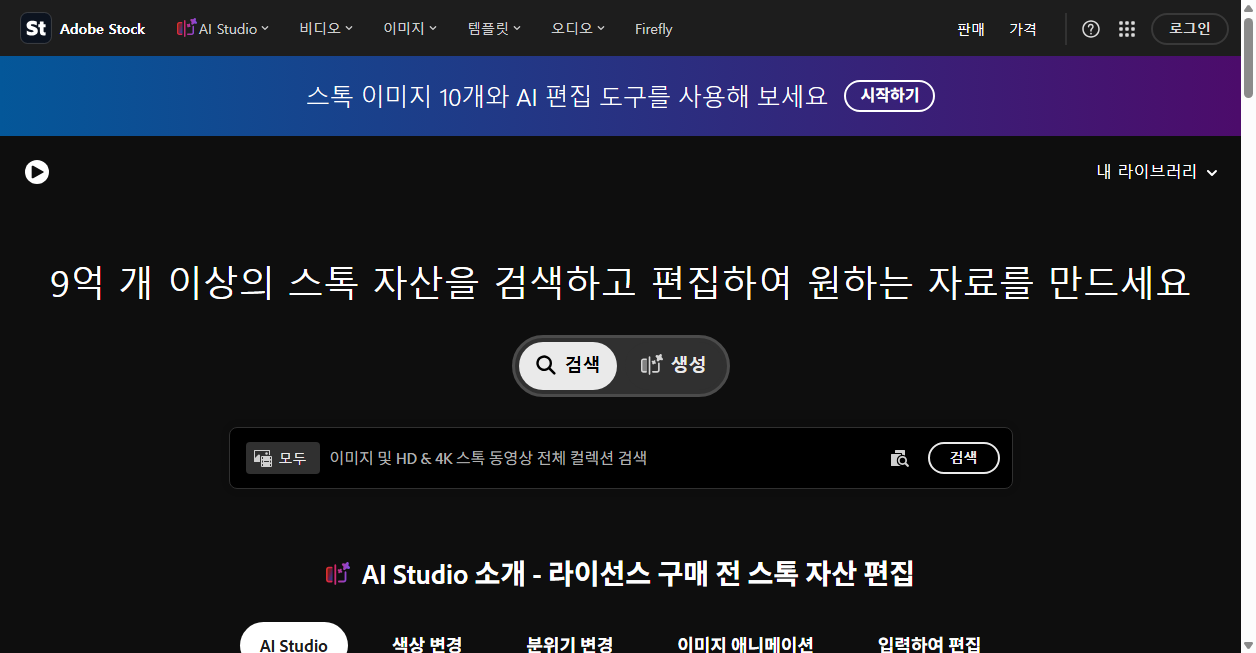Click the 로그인 button
This screenshot has width=1256, height=653.
tap(1189, 29)
